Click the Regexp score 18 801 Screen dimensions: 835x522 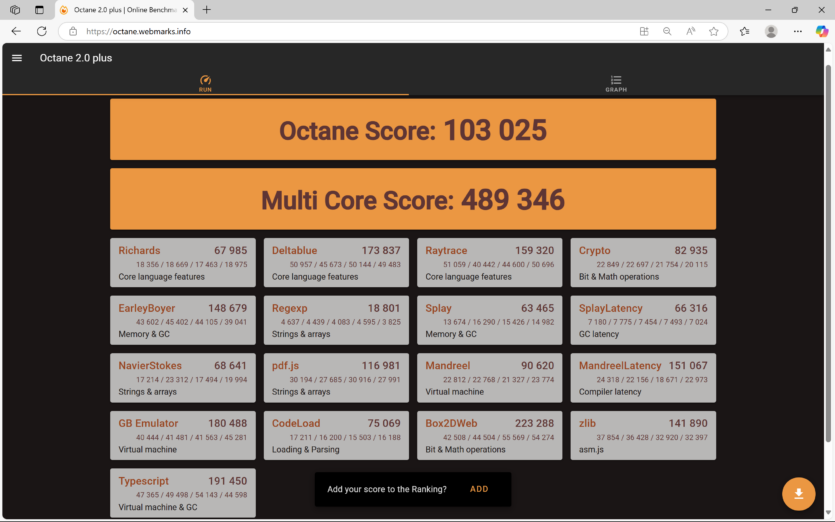tap(384, 308)
